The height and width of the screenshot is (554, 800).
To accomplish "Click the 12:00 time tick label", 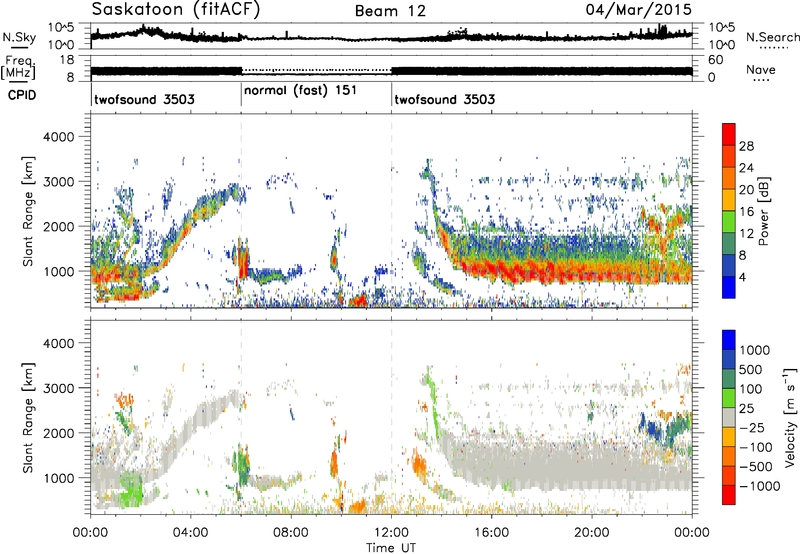I will click(x=391, y=533).
